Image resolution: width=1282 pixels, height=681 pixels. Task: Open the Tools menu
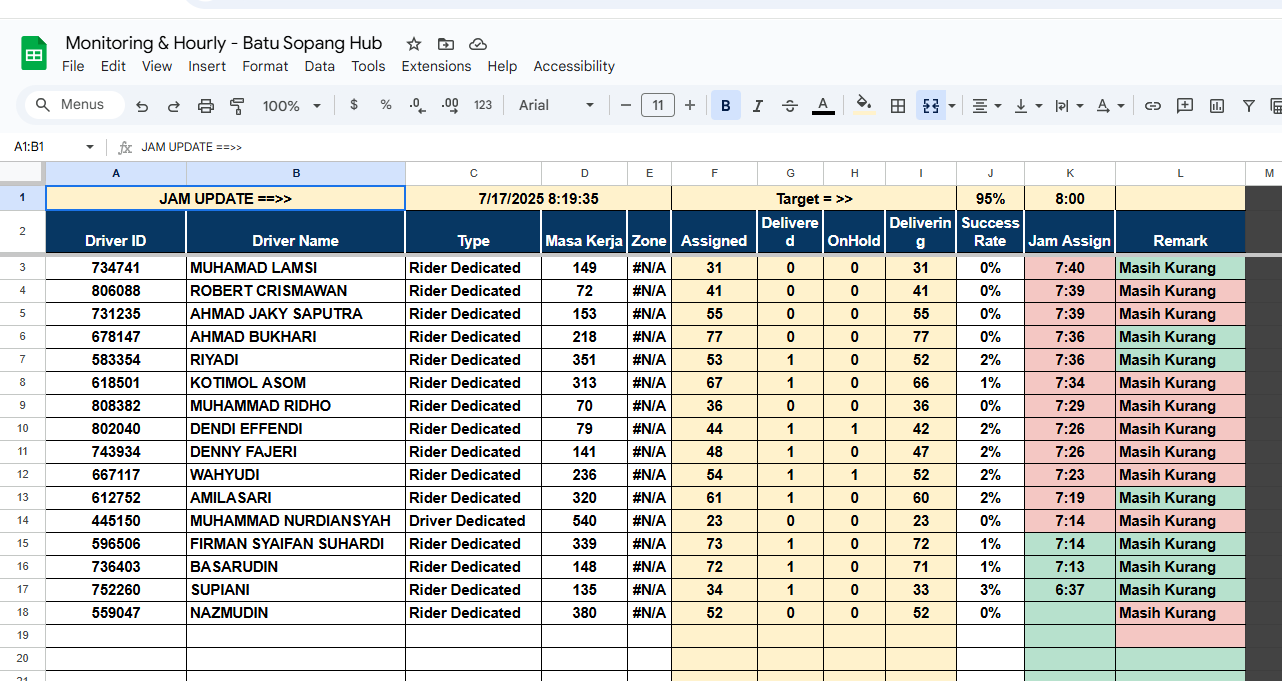pos(368,66)
